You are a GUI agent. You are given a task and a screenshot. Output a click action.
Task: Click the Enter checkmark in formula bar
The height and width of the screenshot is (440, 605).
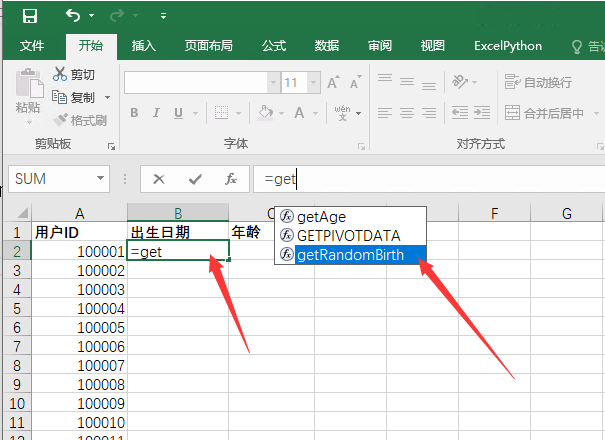(x=195, y=179)
